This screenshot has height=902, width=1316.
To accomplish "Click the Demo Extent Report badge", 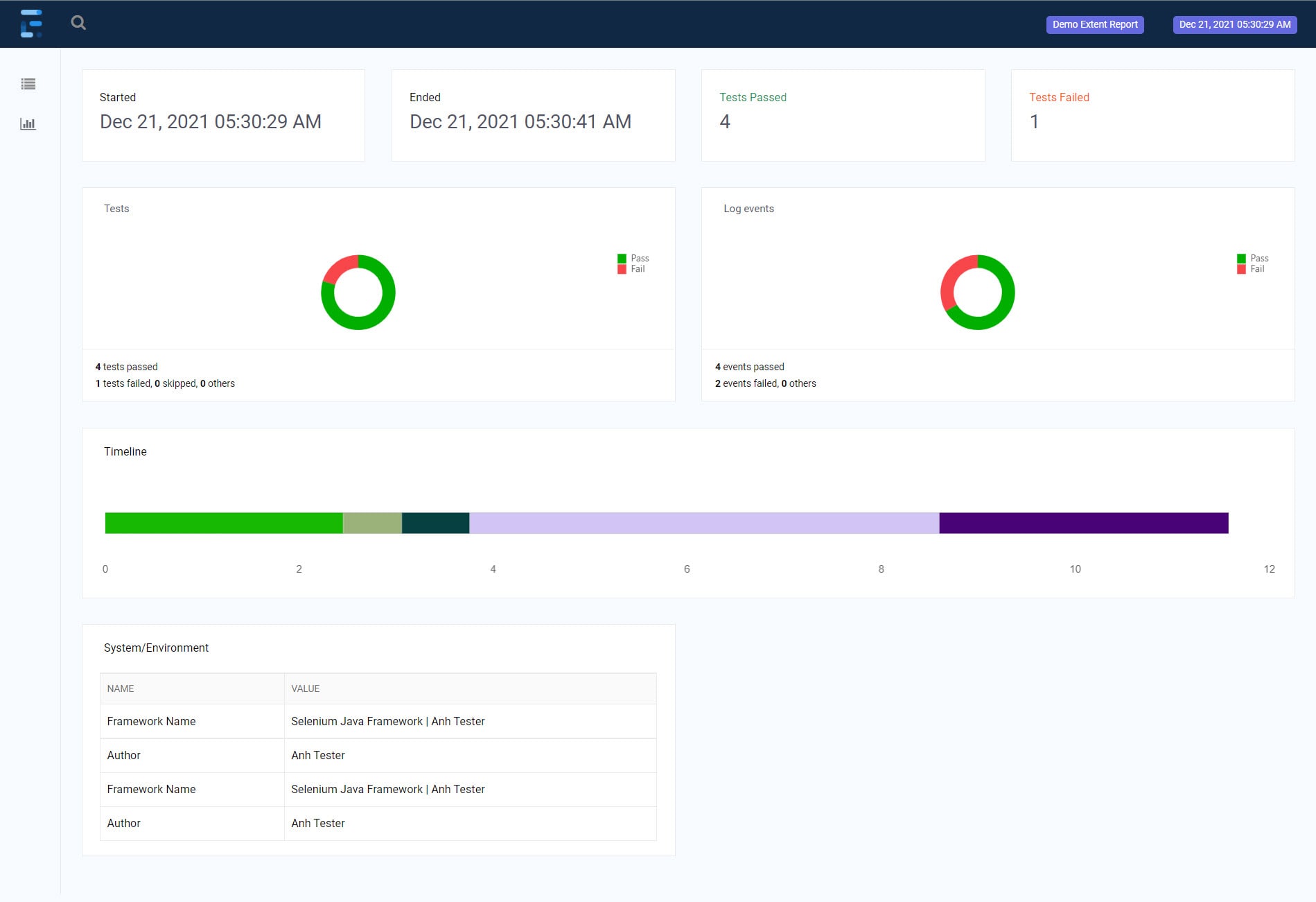I will 1095,24.
